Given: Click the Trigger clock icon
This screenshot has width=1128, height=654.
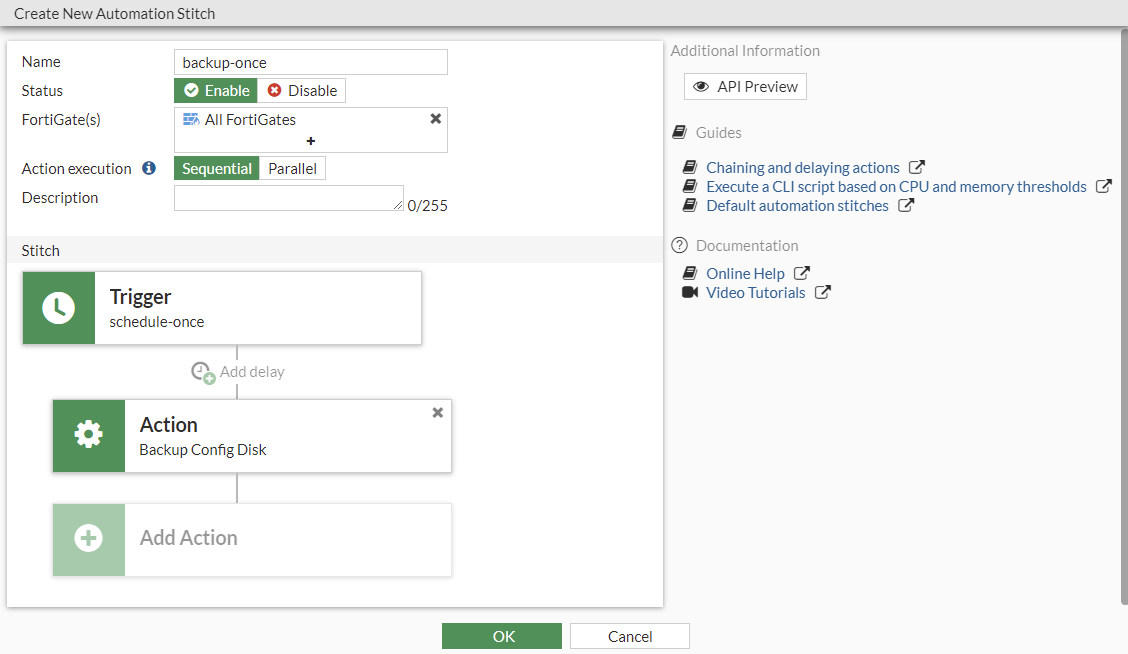Looking at the screenshot, I should click(x=59, y=308).
